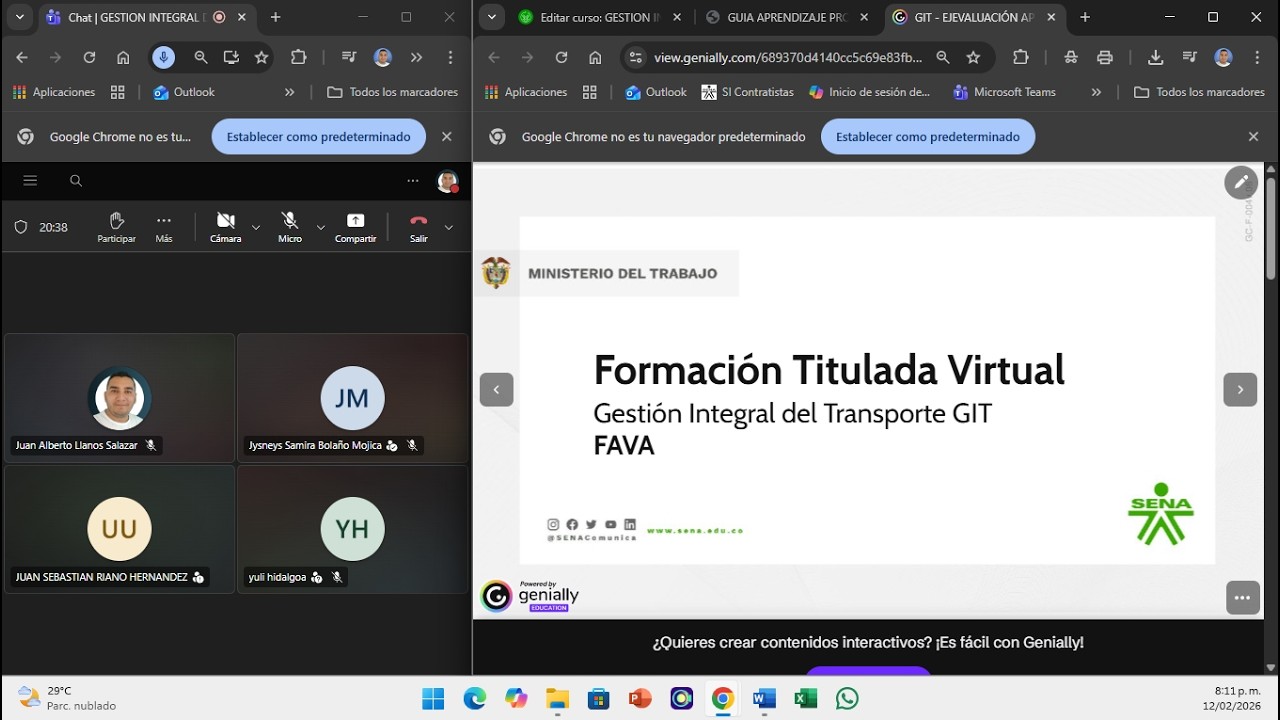
Task: Click Establecer como predeterminado in Teams window
Action: click(318, 137)
